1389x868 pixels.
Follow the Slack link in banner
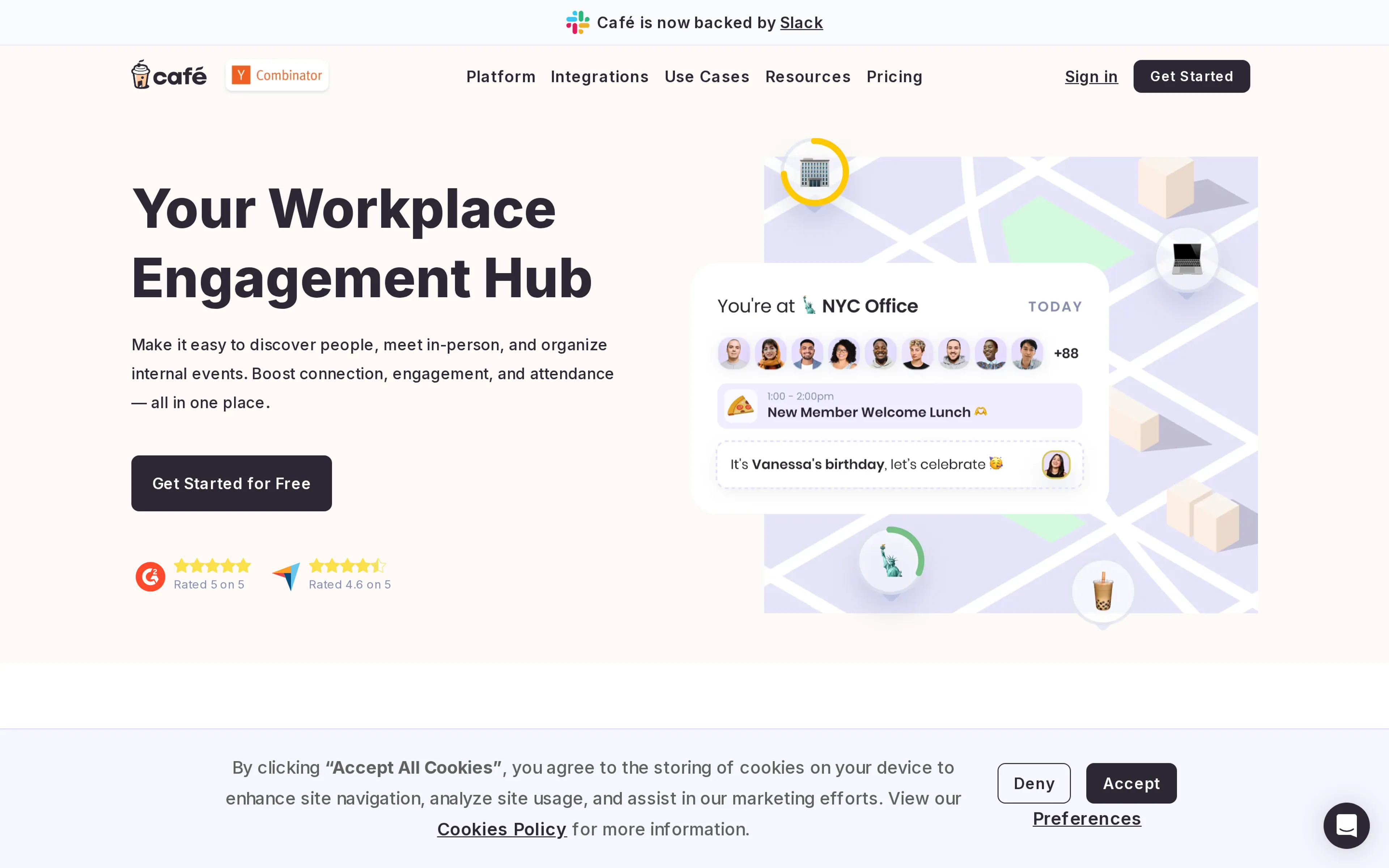click(801, 22)
